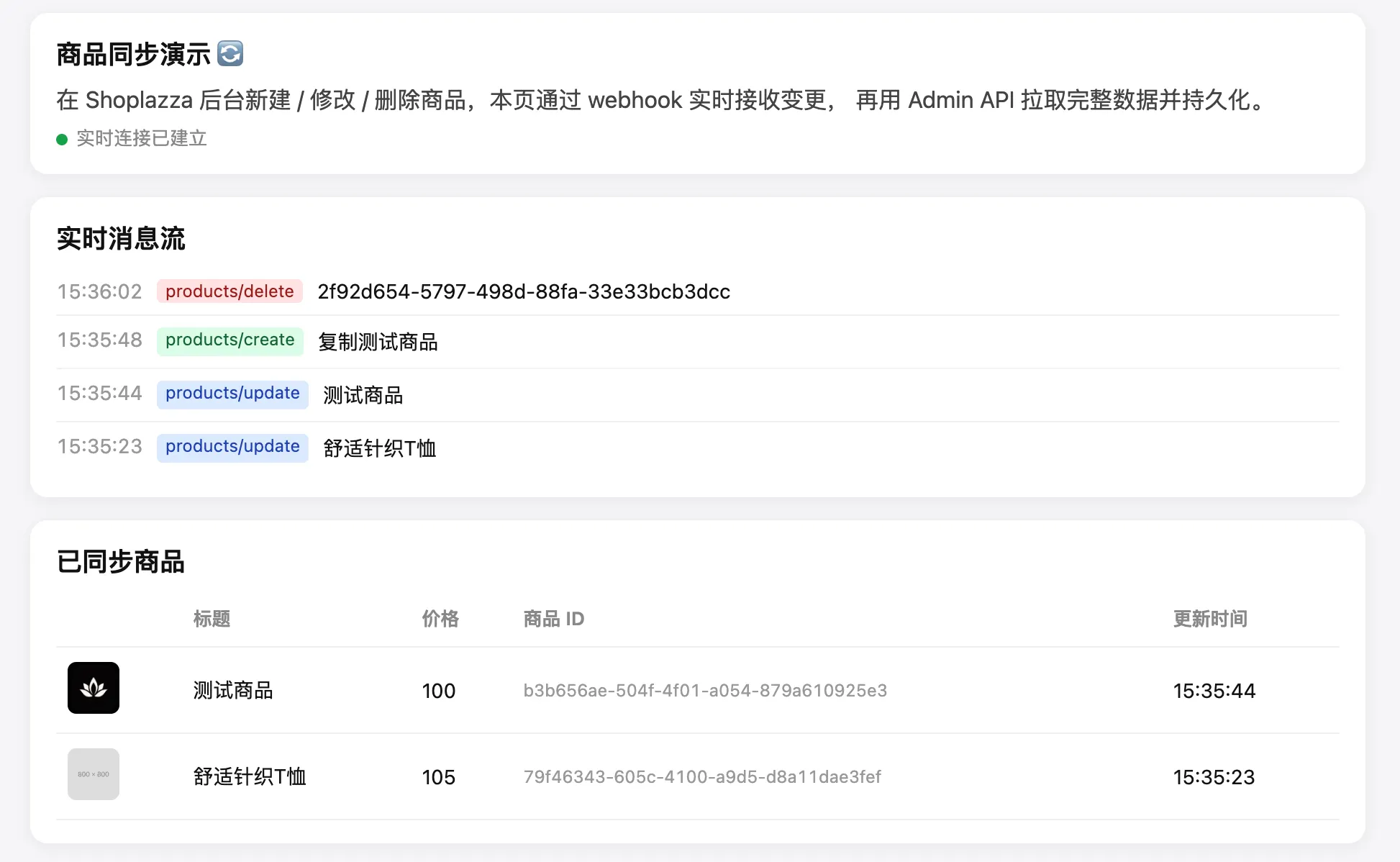Click the products/delete badge
This screenshot has width=1400, height=862.
click(229, 291)
